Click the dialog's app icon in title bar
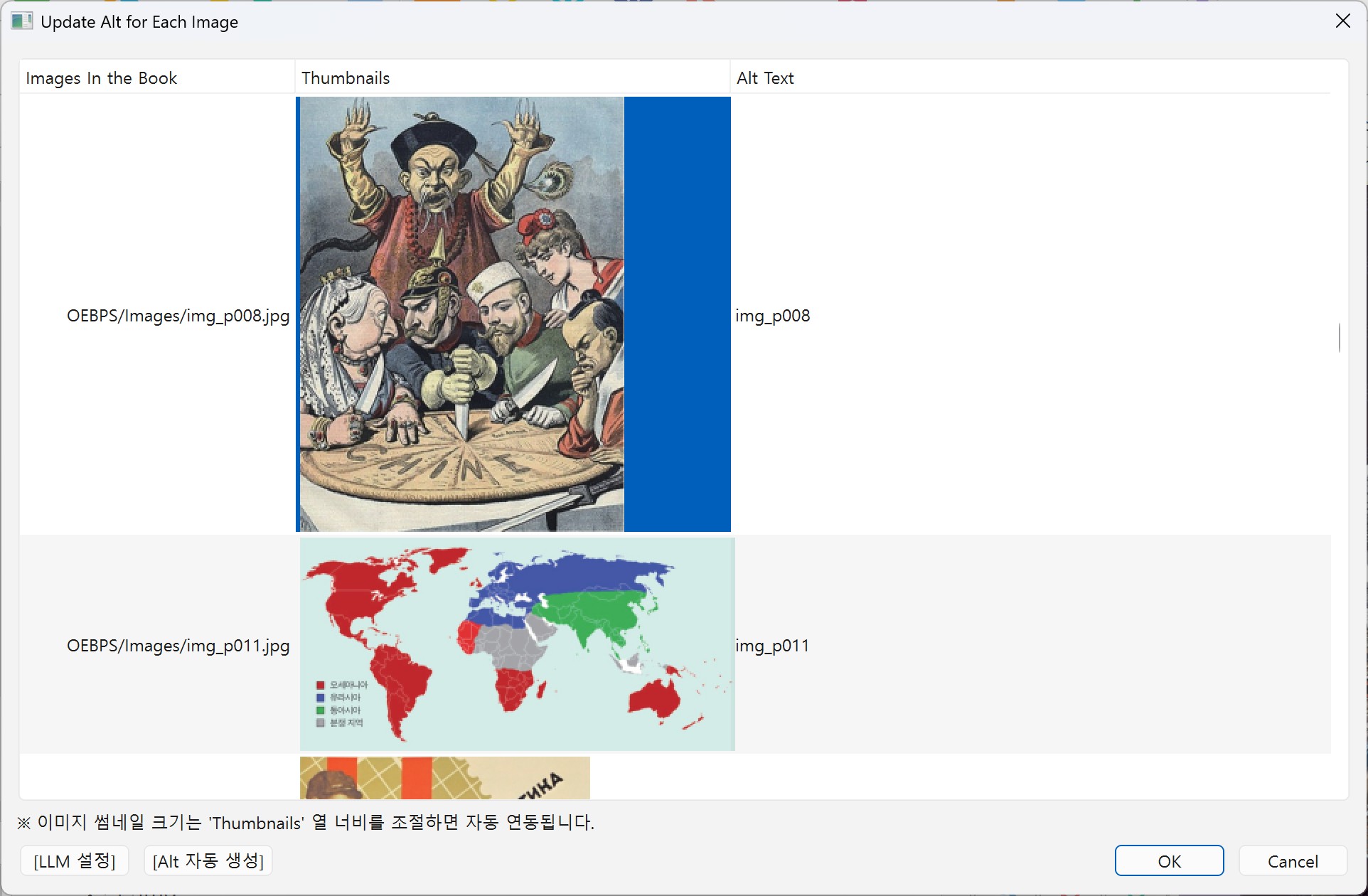Screen dimensions: 1368x896 [x=21, y=21]
